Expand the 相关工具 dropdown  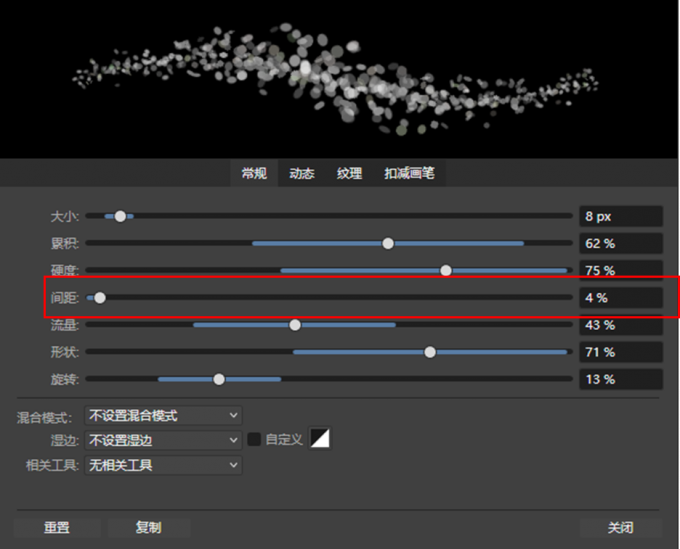[163, 465]
